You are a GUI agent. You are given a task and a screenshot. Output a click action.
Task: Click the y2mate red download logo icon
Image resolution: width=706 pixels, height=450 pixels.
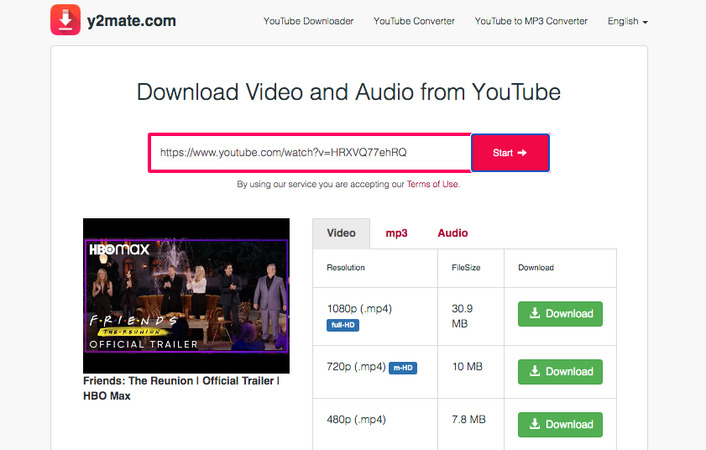tap(65, 20)
